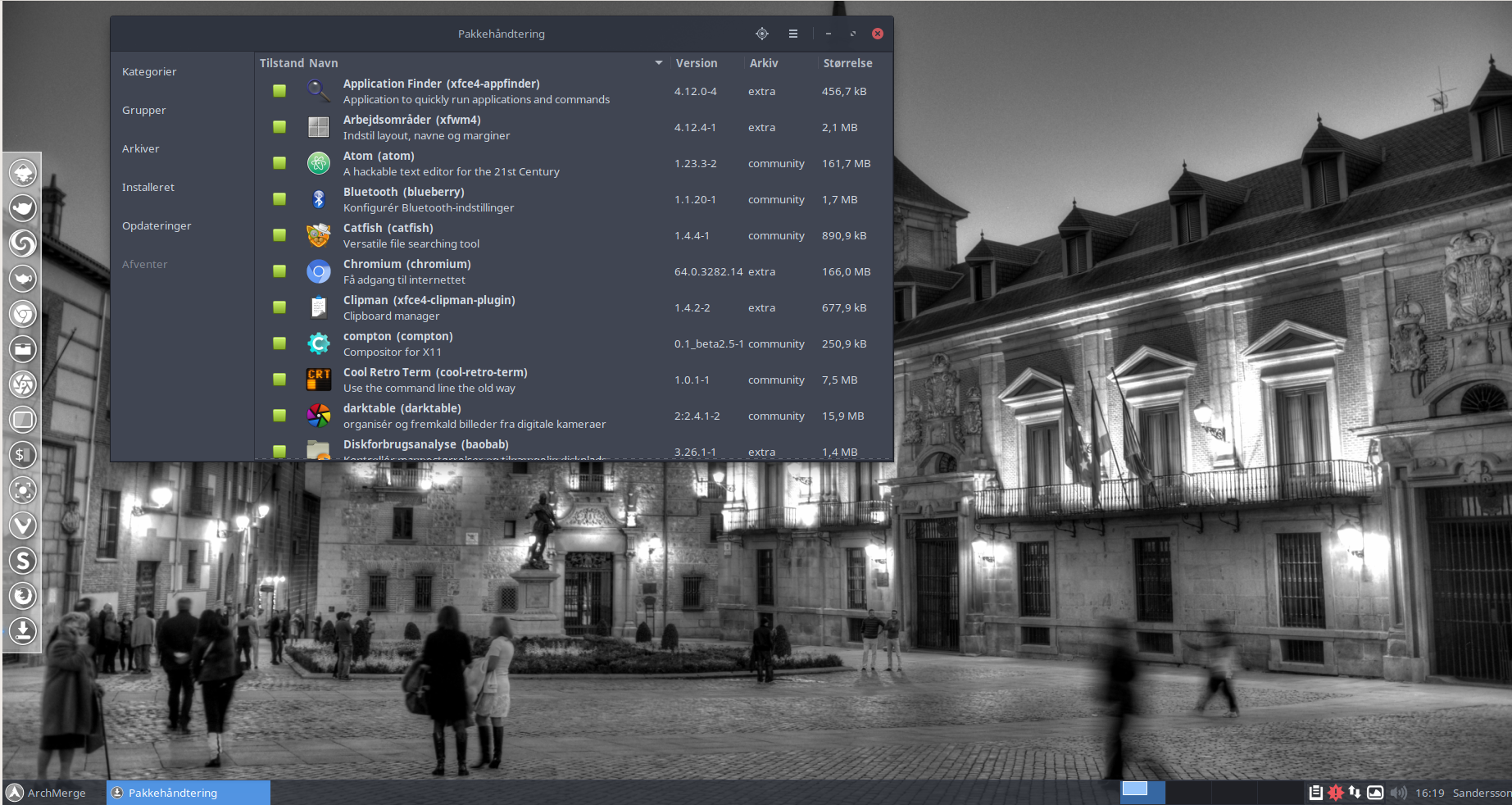
Task: Click the red update warning tray icon
Action: (x=1336, y=793)
